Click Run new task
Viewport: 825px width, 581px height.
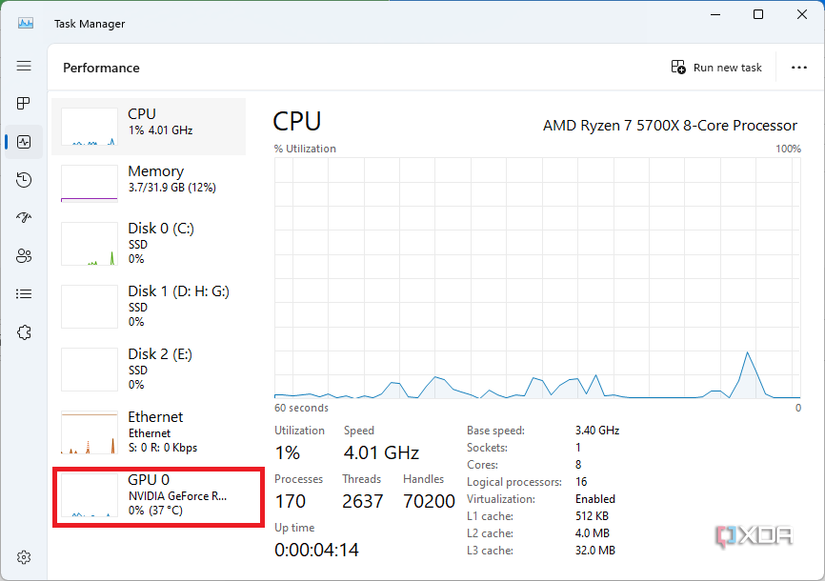[715, 67]
